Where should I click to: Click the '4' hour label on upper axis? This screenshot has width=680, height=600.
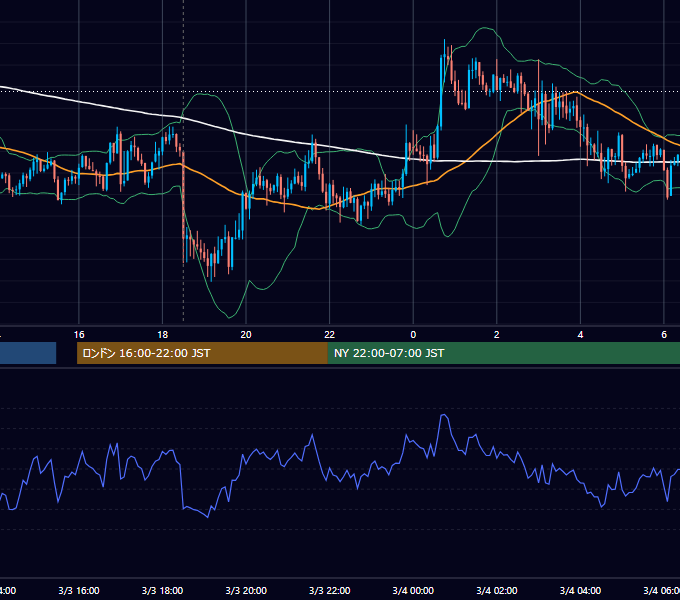point(580,335)
